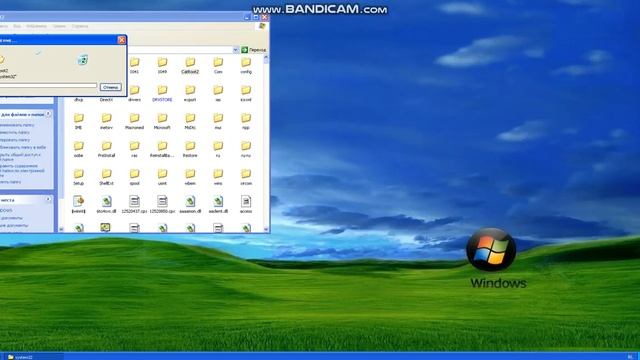Click the publish folder to web link
The width and height of the screenshot is (640, 360).
23,147
